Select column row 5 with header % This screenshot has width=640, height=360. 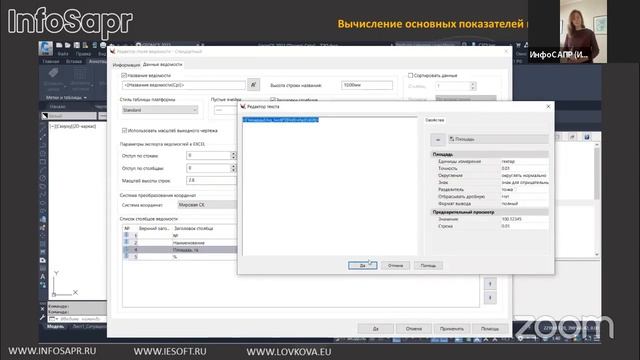[180, 257]
